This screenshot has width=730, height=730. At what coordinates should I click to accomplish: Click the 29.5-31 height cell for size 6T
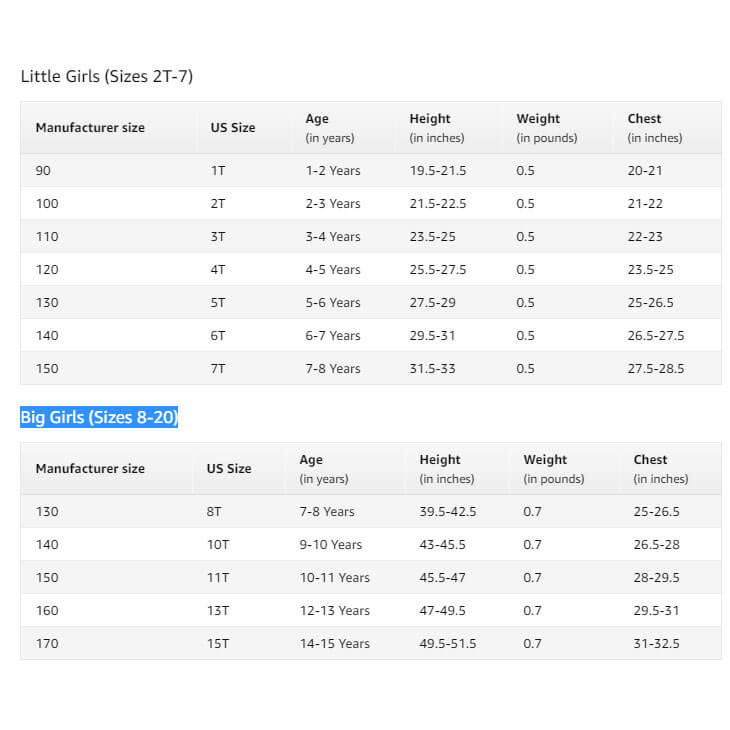point(432,336)
